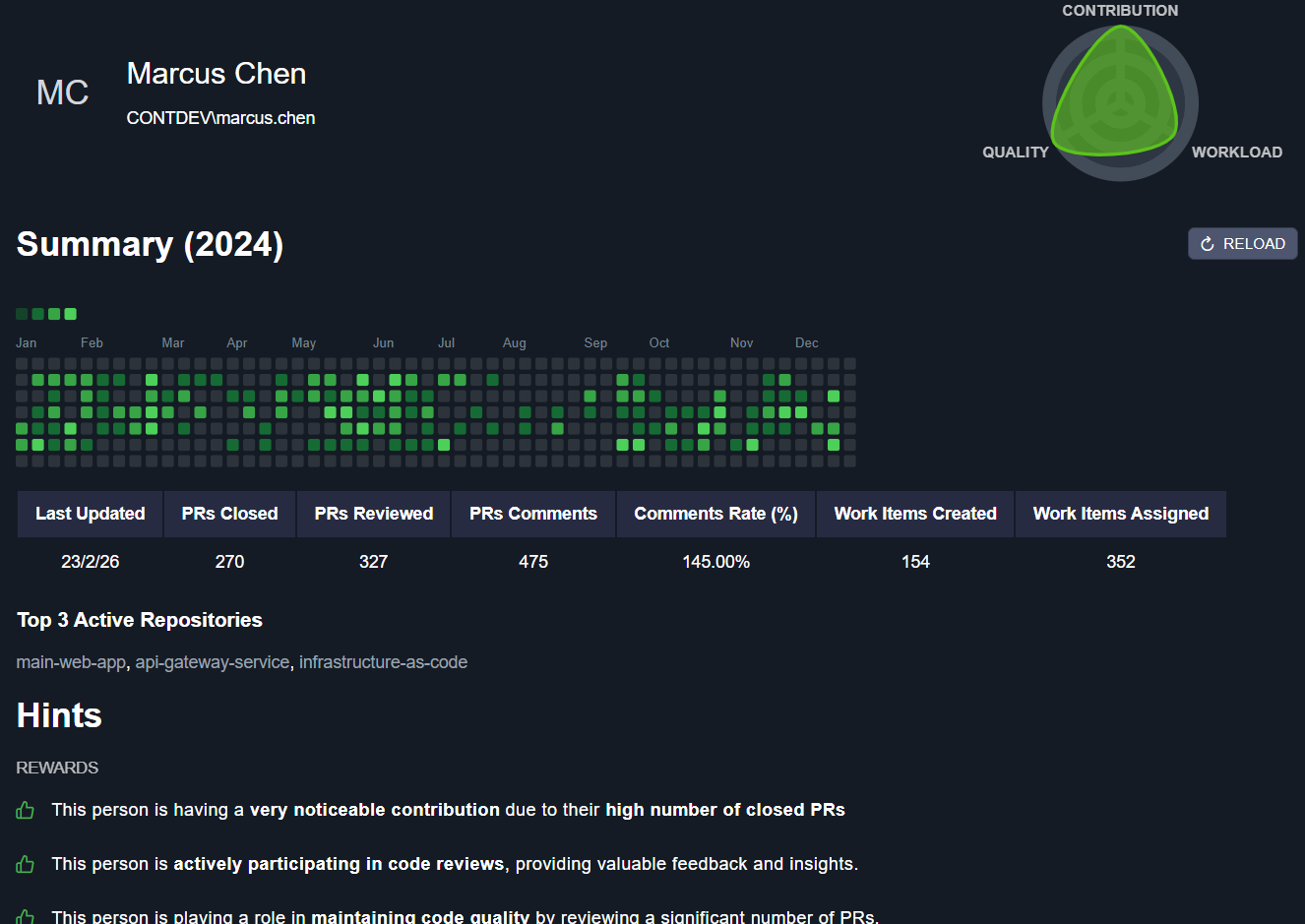Select the PRs Reviewed column header
This screenshot has width=1305, height=924.
tap(373, 514)
